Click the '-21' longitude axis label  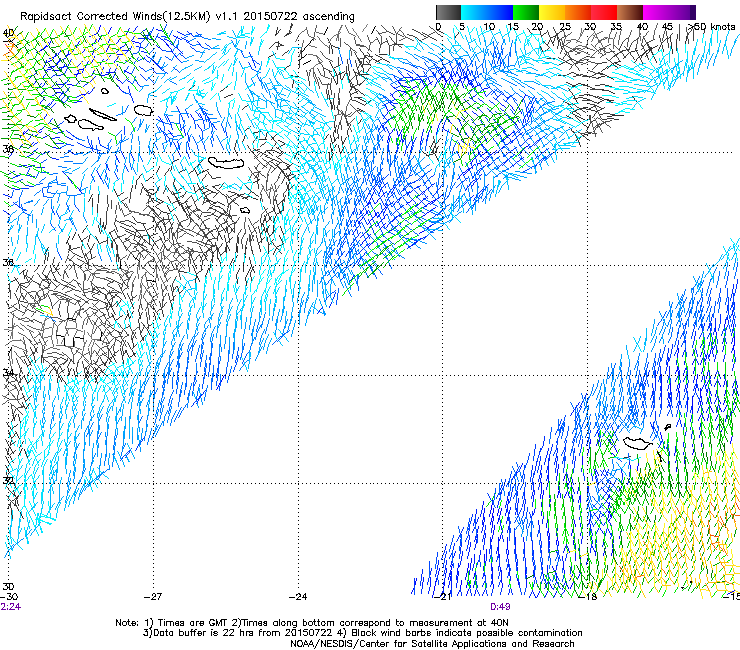pyautogui.click(x=443, y=597)
